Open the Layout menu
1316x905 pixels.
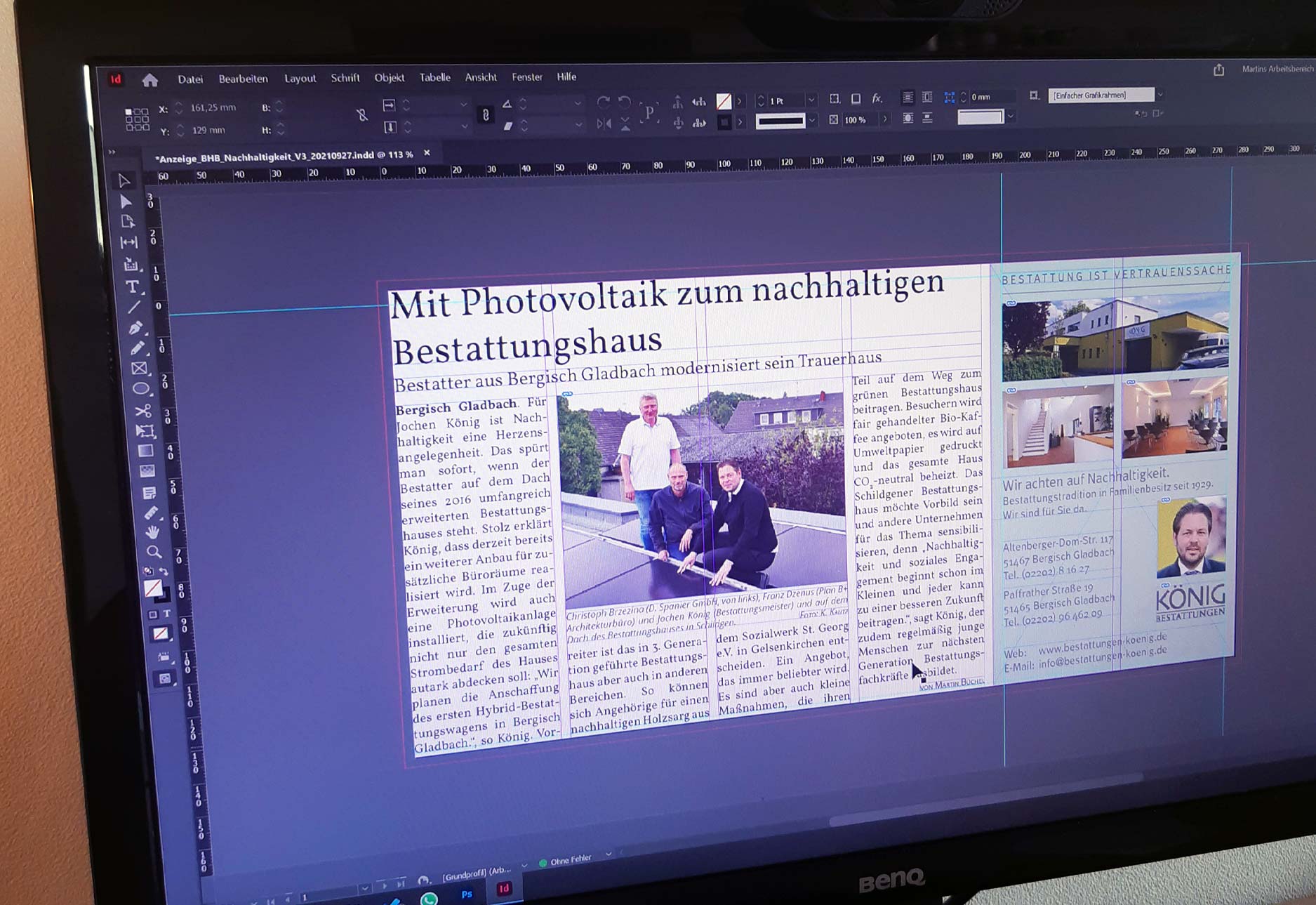click(x=300, y=79)
